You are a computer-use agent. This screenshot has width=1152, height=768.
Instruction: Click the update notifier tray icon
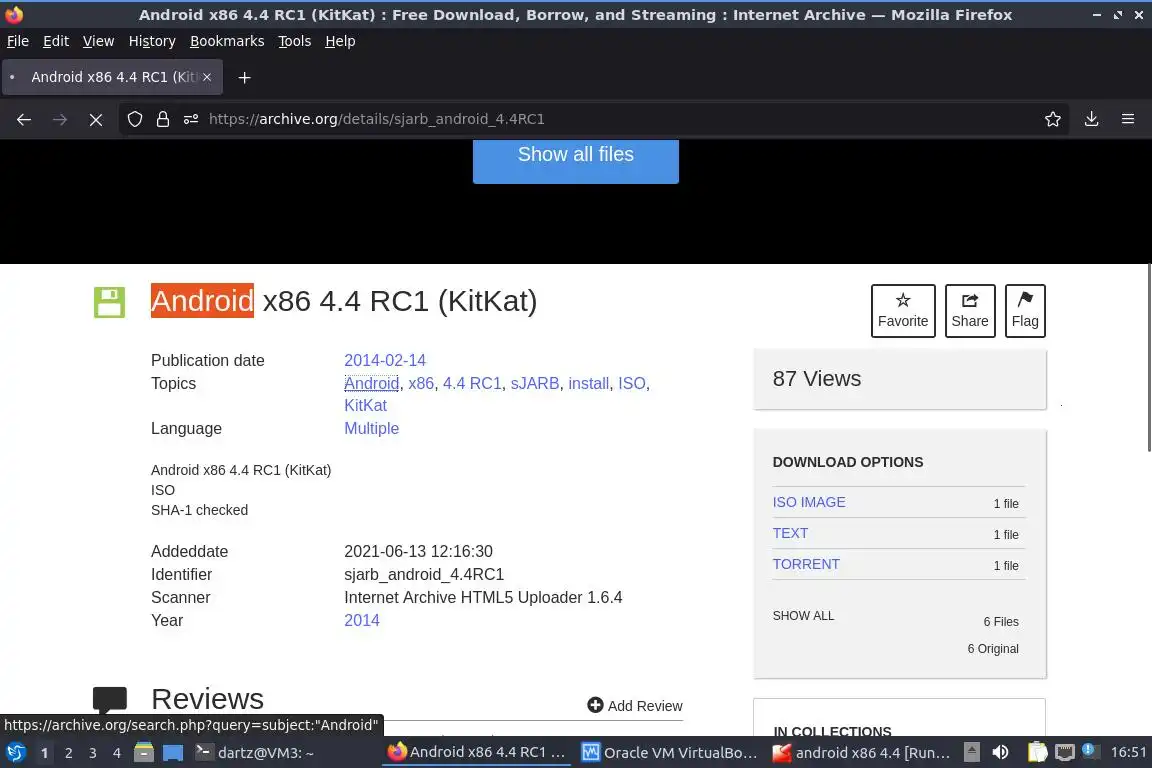coord(1090,751)
